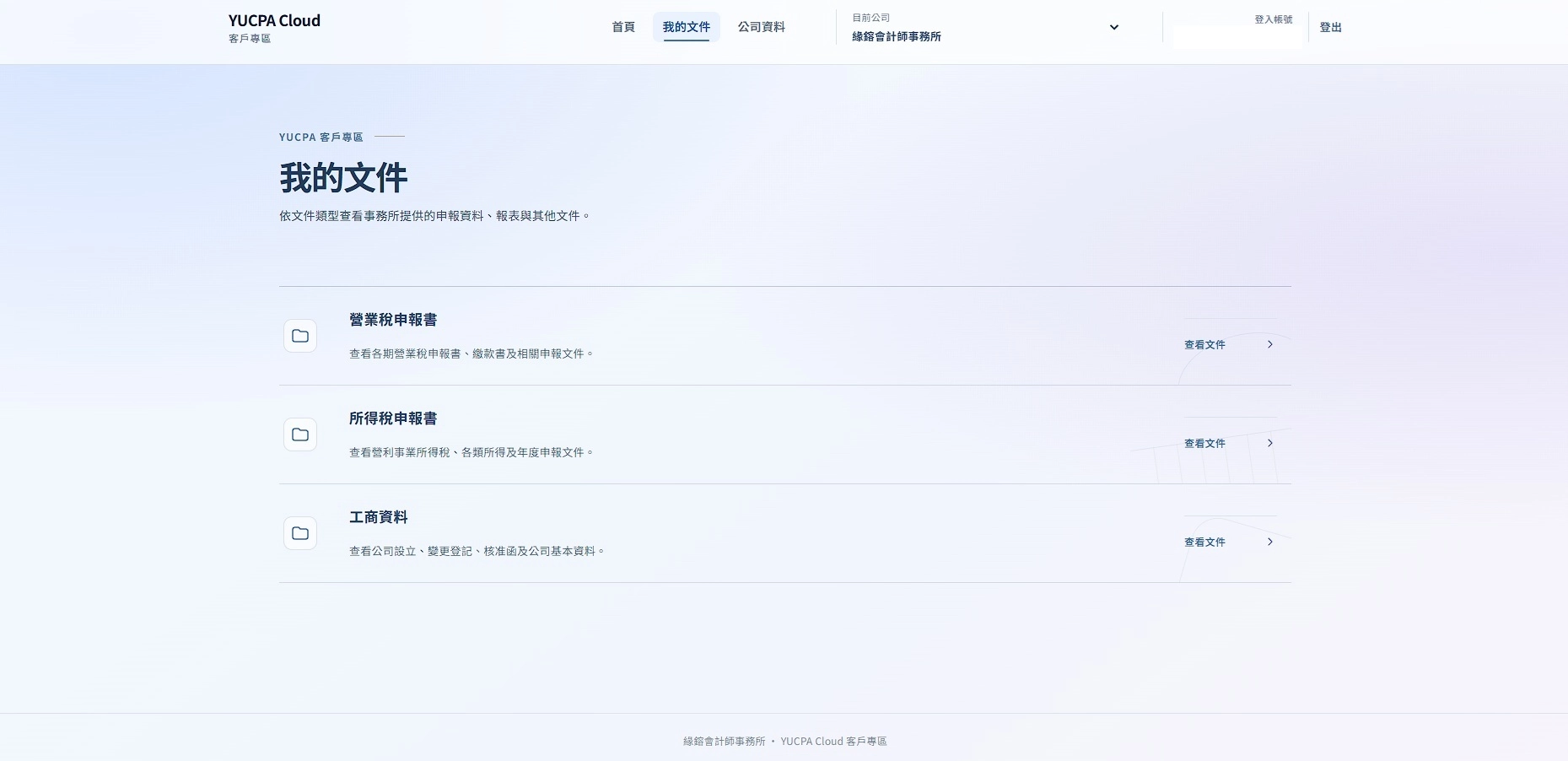Click 登出 to log out
This screenshot has height=761, width=1568.
tap(1331, 27)
